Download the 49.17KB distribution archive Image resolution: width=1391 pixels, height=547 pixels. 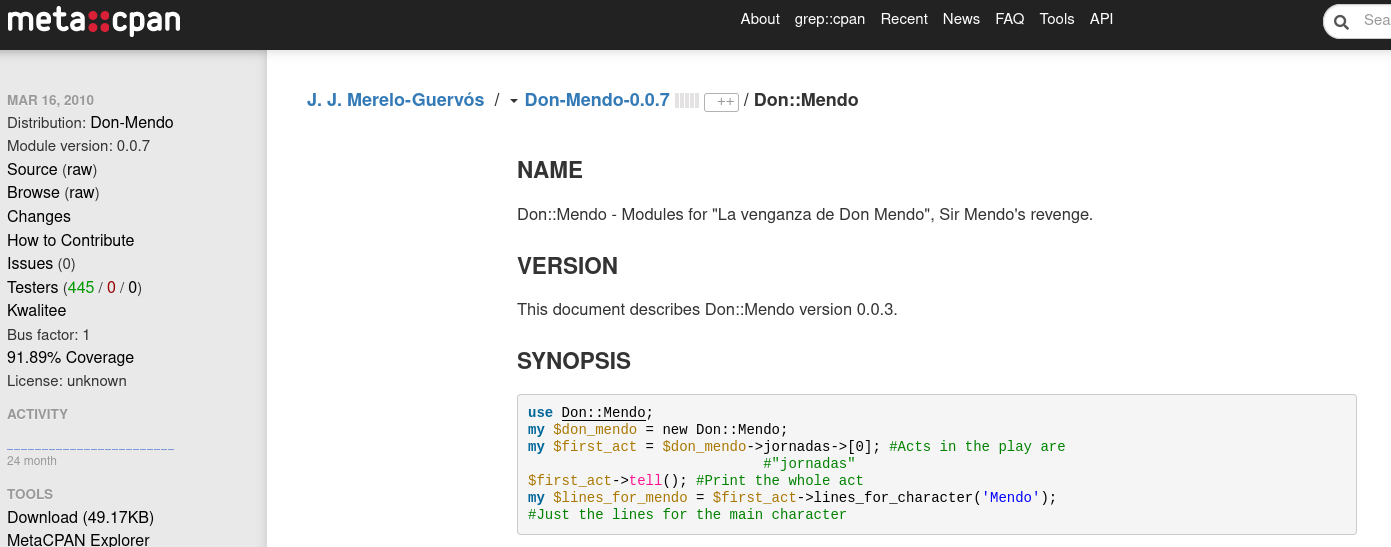click(x=80, y=518)
